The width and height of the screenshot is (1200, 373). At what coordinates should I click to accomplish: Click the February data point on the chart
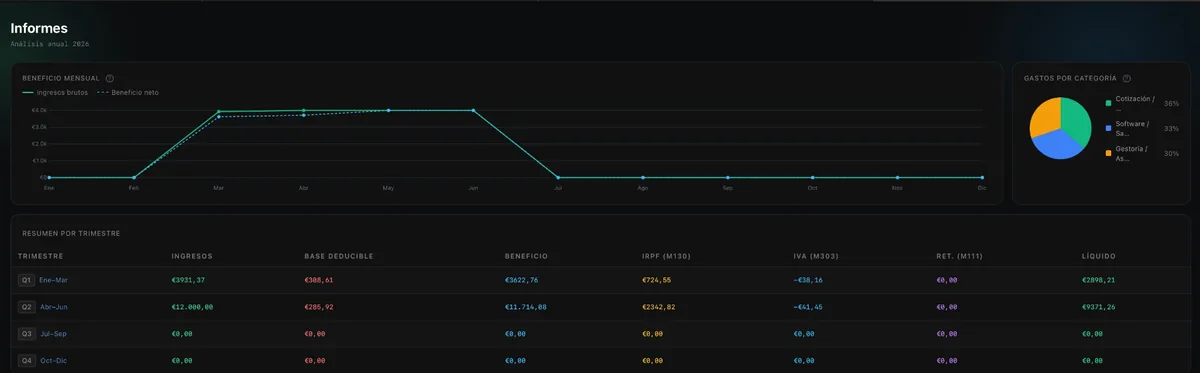(133, 177)
